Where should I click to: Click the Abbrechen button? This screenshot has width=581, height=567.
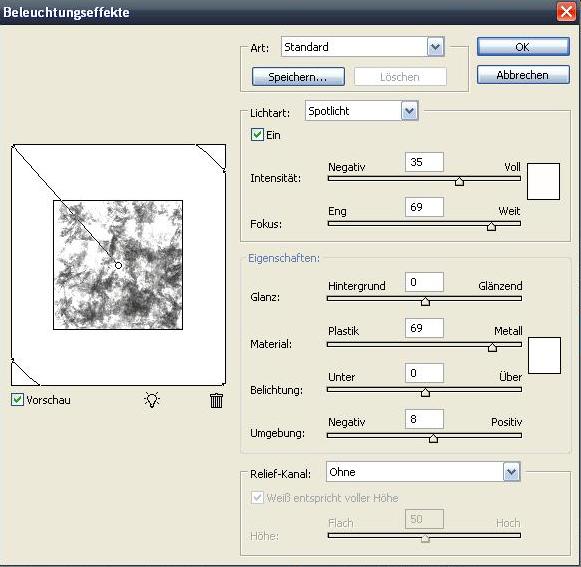click(x=523, y=75)
